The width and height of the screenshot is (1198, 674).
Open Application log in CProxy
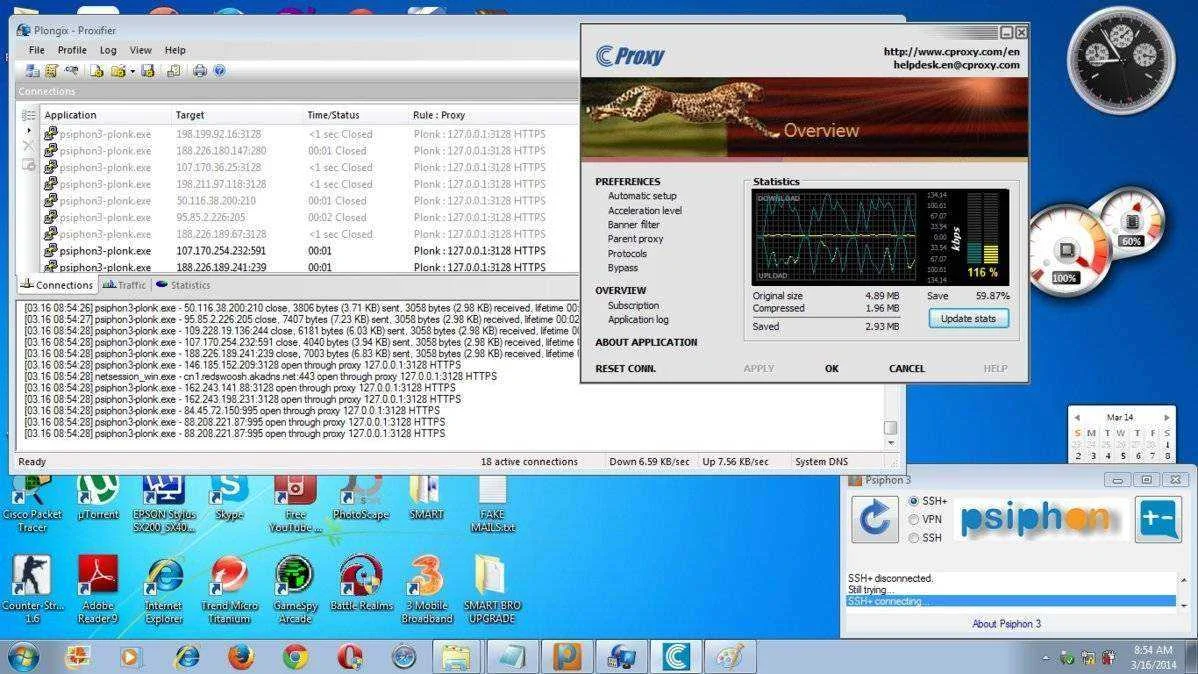[637, 319]
